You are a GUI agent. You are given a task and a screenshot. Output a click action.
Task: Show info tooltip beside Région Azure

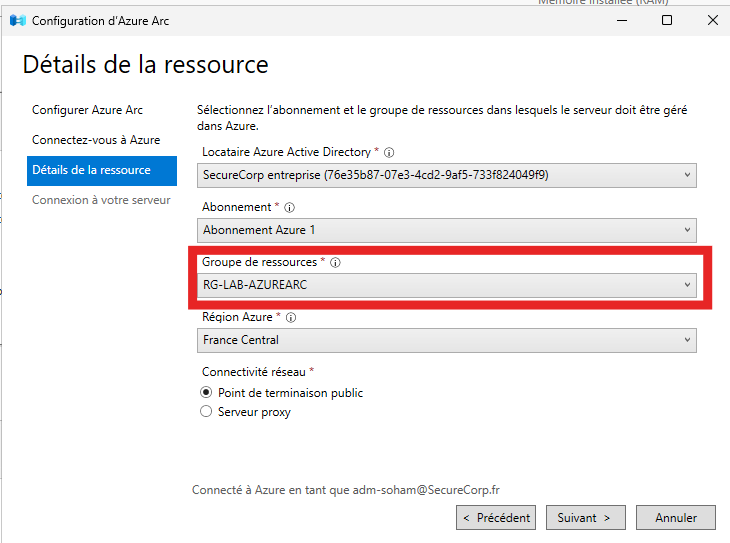291,317
